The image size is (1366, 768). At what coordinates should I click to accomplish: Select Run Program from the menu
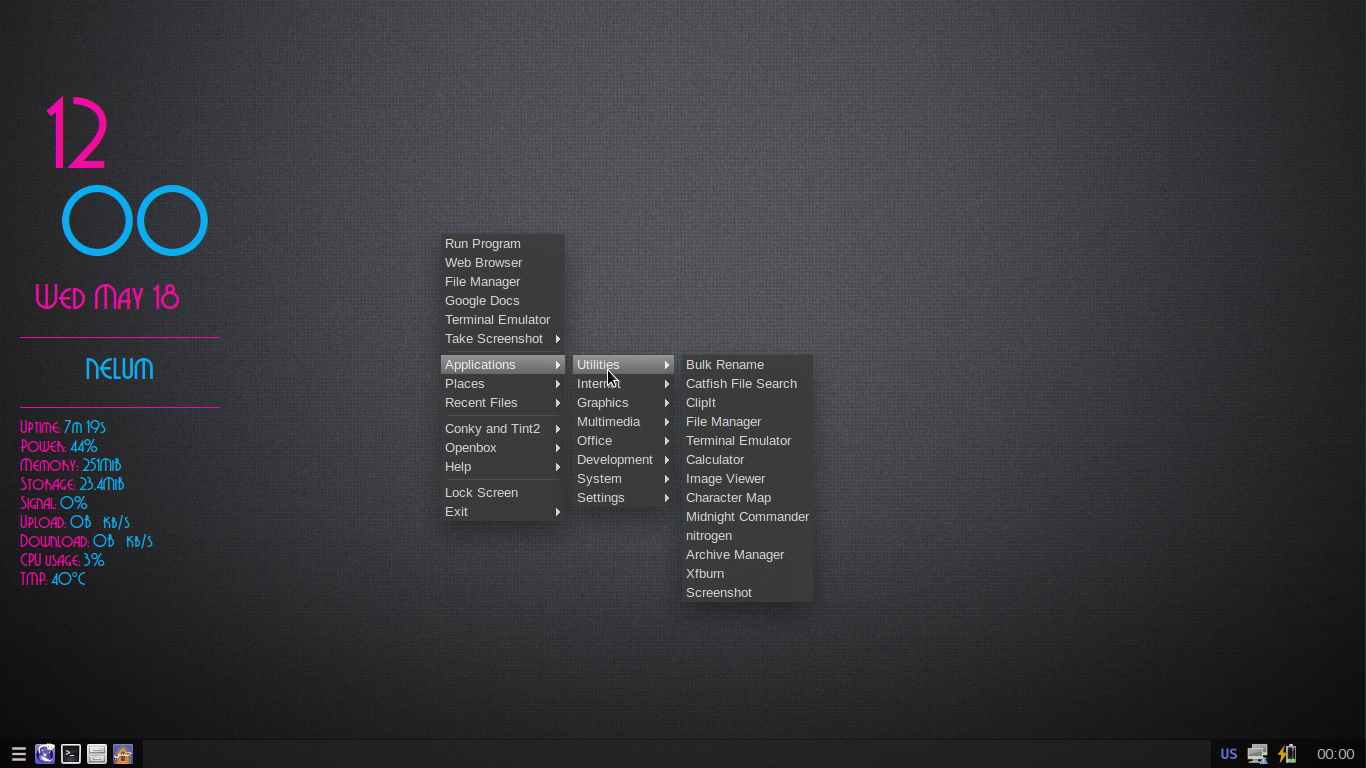tap(483, 244)
